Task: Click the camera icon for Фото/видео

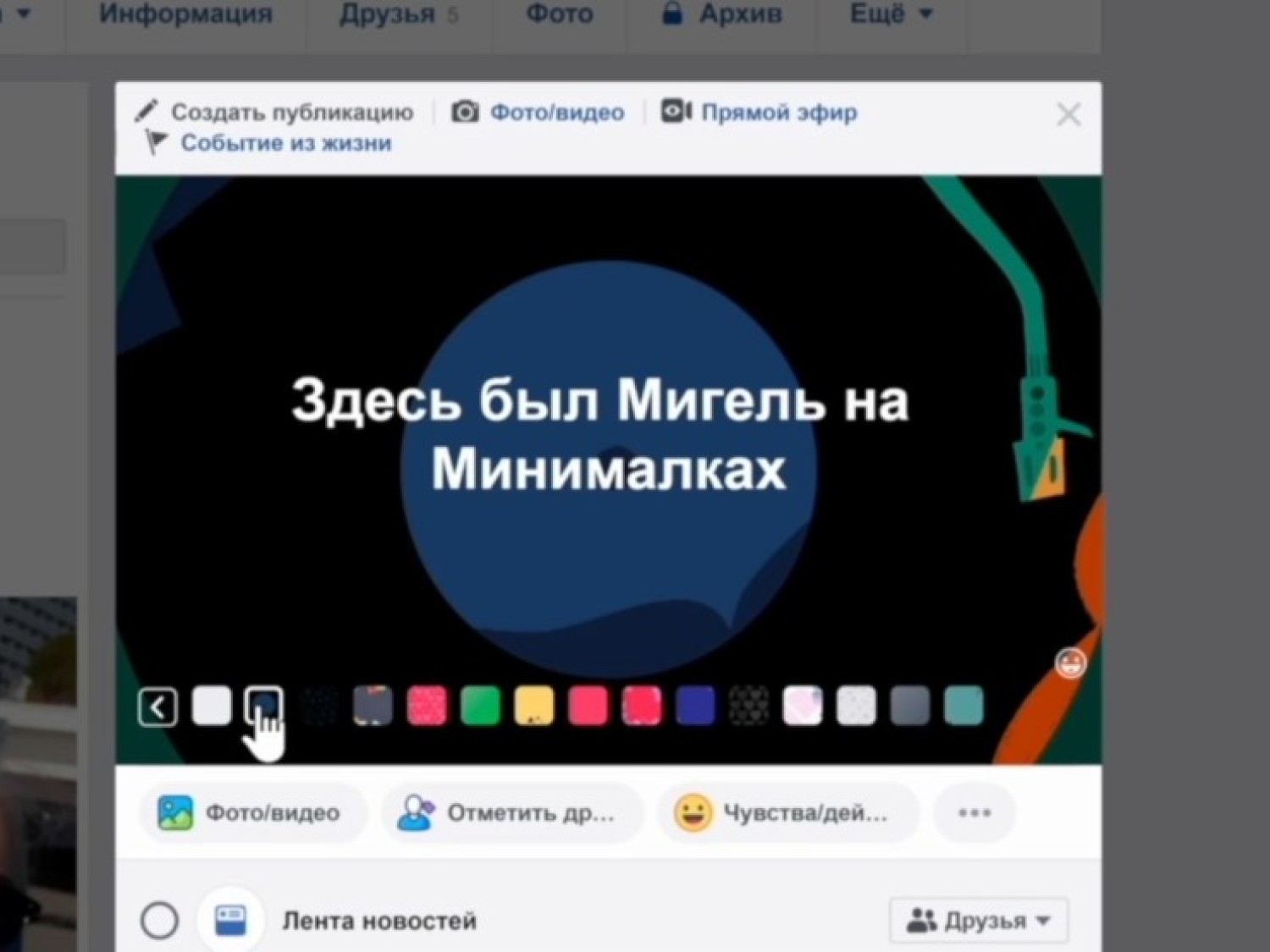Action: [465, 112]
